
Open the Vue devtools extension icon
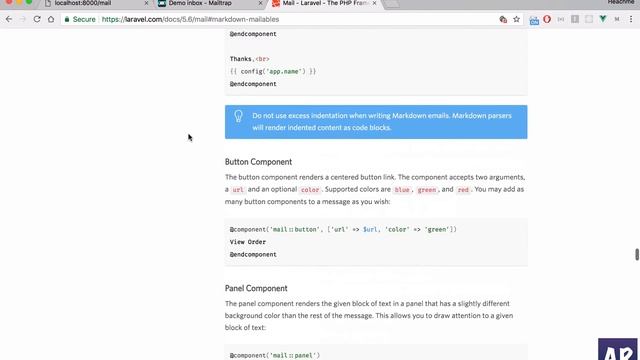[603, 19]
